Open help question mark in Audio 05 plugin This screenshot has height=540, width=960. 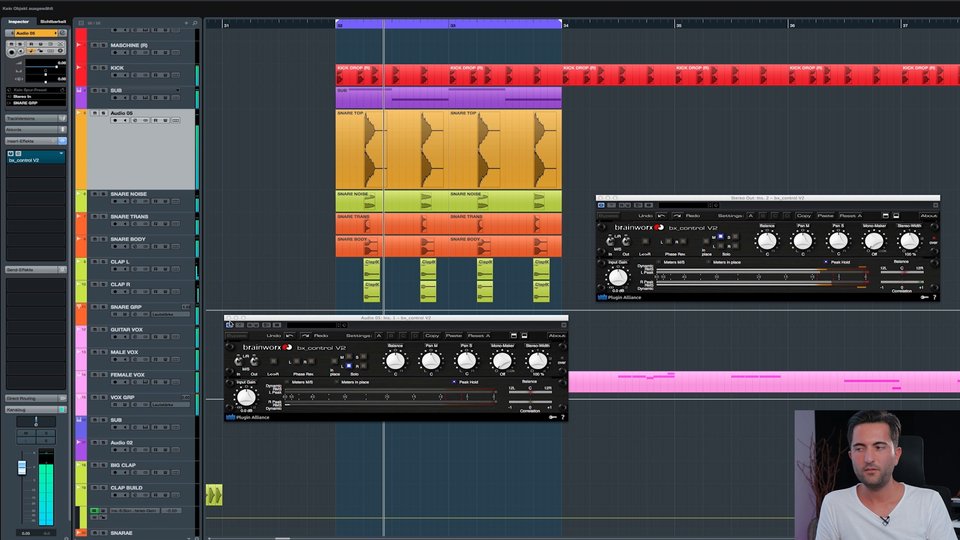pyautogui.click(x=563, y=417)
